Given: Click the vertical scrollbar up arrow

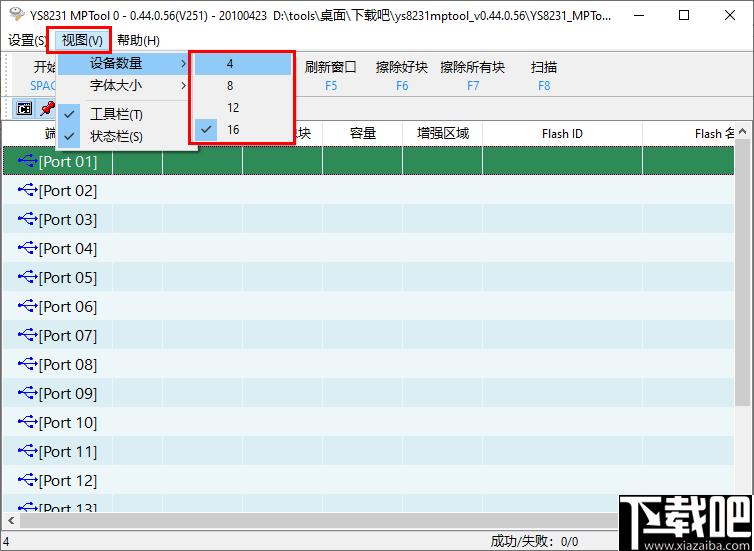Looking at the screenshot, I should click(x=743, y=131).
